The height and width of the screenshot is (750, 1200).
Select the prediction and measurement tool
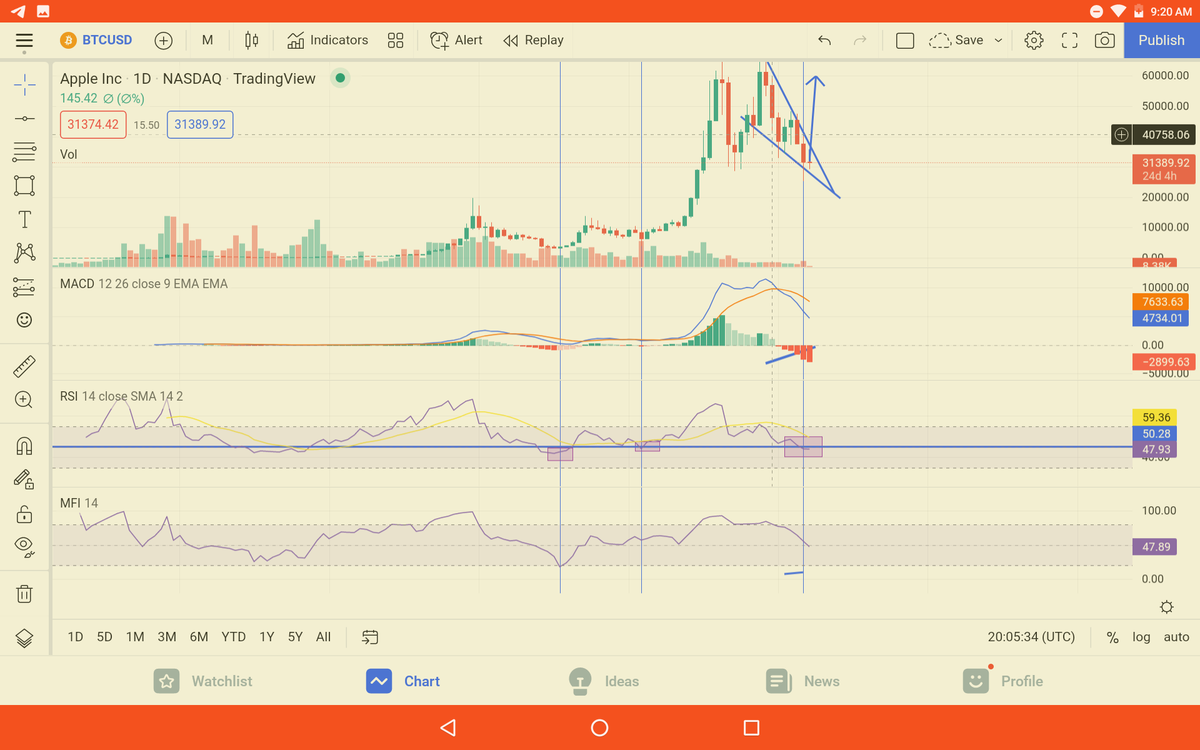point(25,287)
